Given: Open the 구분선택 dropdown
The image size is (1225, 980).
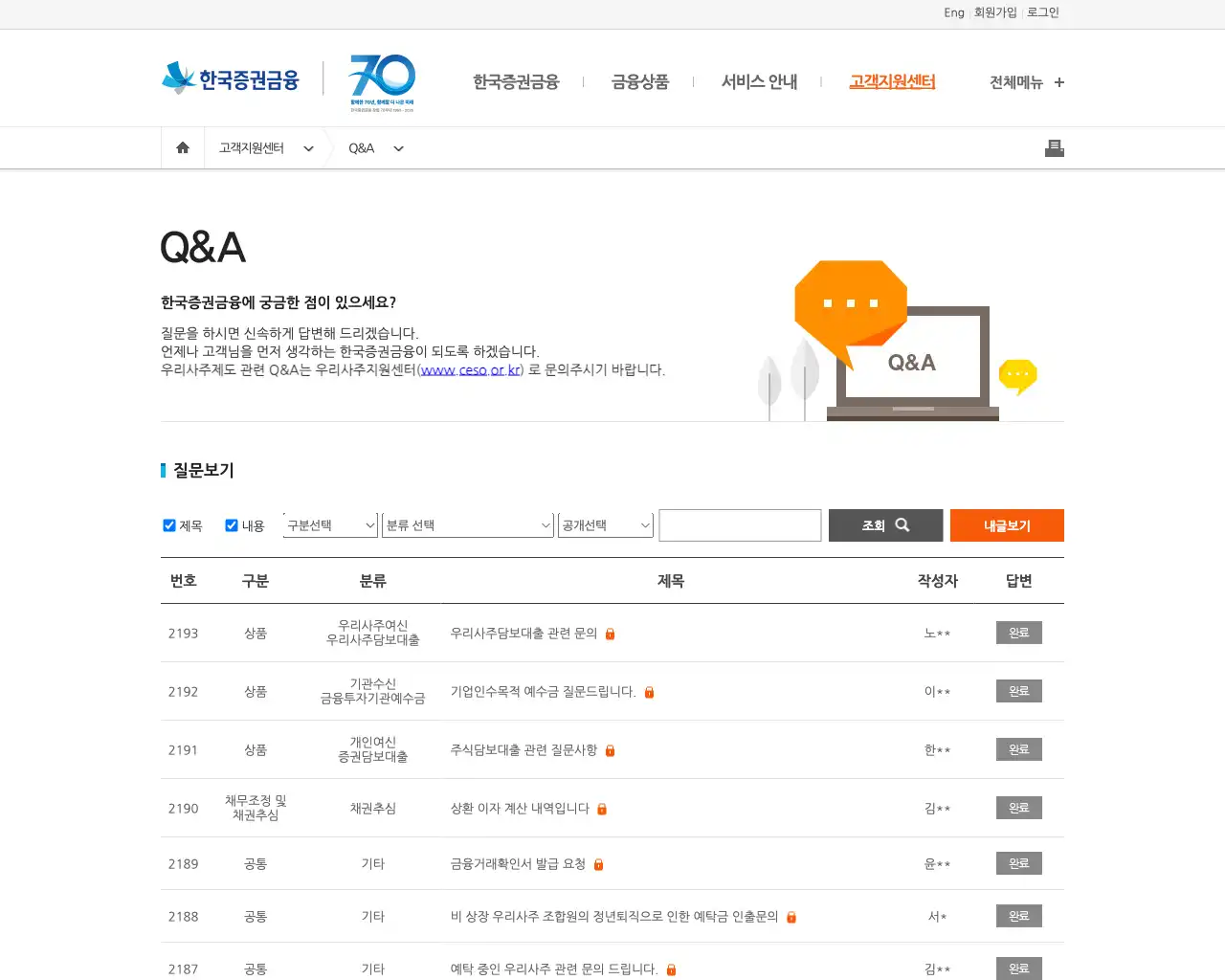Looking at the screenshot, I should (x=331, y=525).
